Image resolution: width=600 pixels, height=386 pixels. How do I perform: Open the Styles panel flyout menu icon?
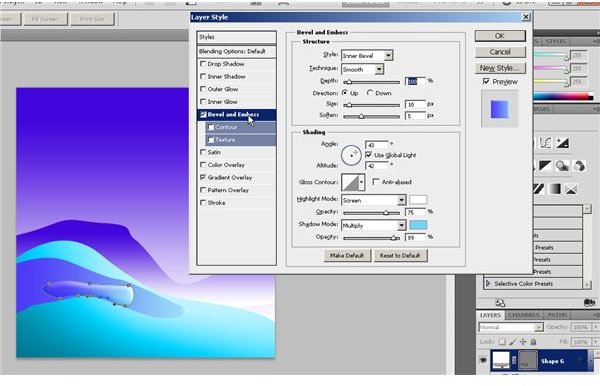pyautogui.click(x=596, y=41)
